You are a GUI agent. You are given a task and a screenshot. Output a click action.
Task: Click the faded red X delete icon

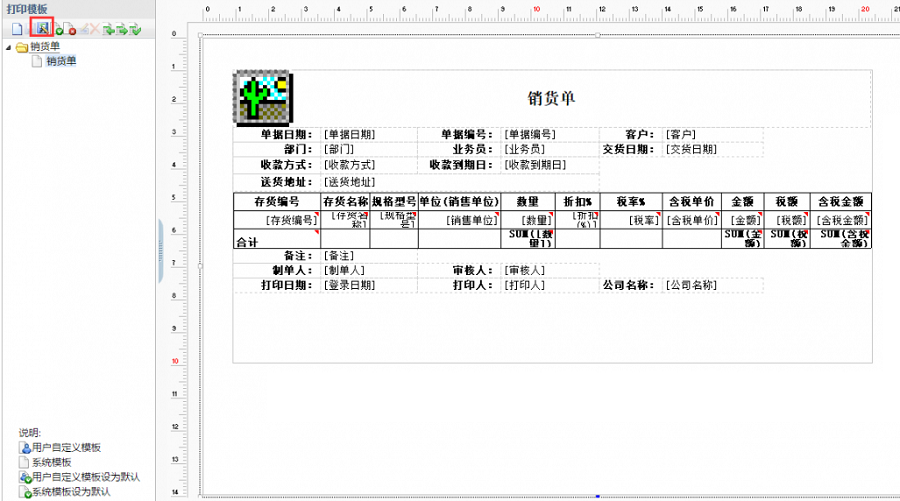pyautogui.click(x=95, y=29)
